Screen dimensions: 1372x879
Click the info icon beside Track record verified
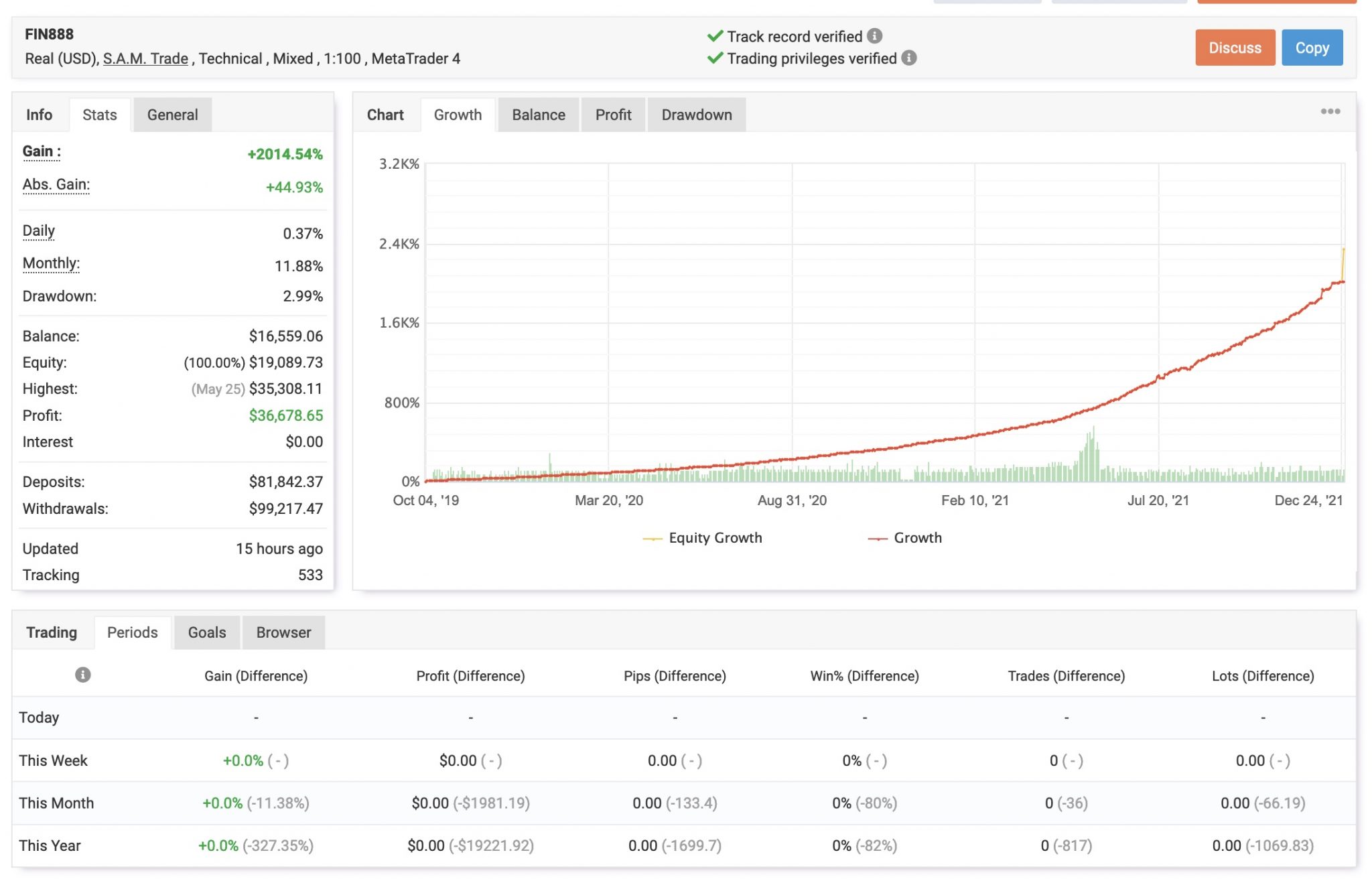[874, 36]
